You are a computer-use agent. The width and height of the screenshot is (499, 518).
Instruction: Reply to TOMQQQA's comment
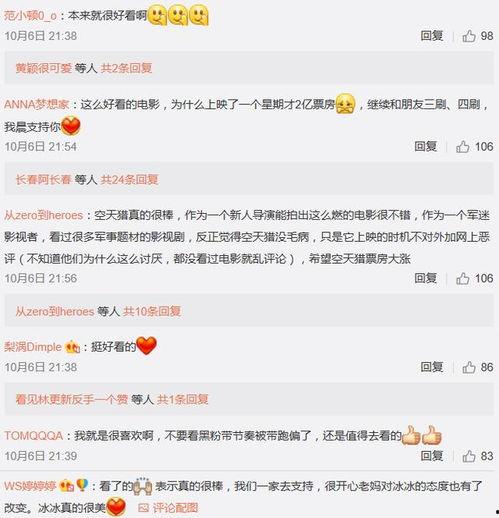point(432,456)
